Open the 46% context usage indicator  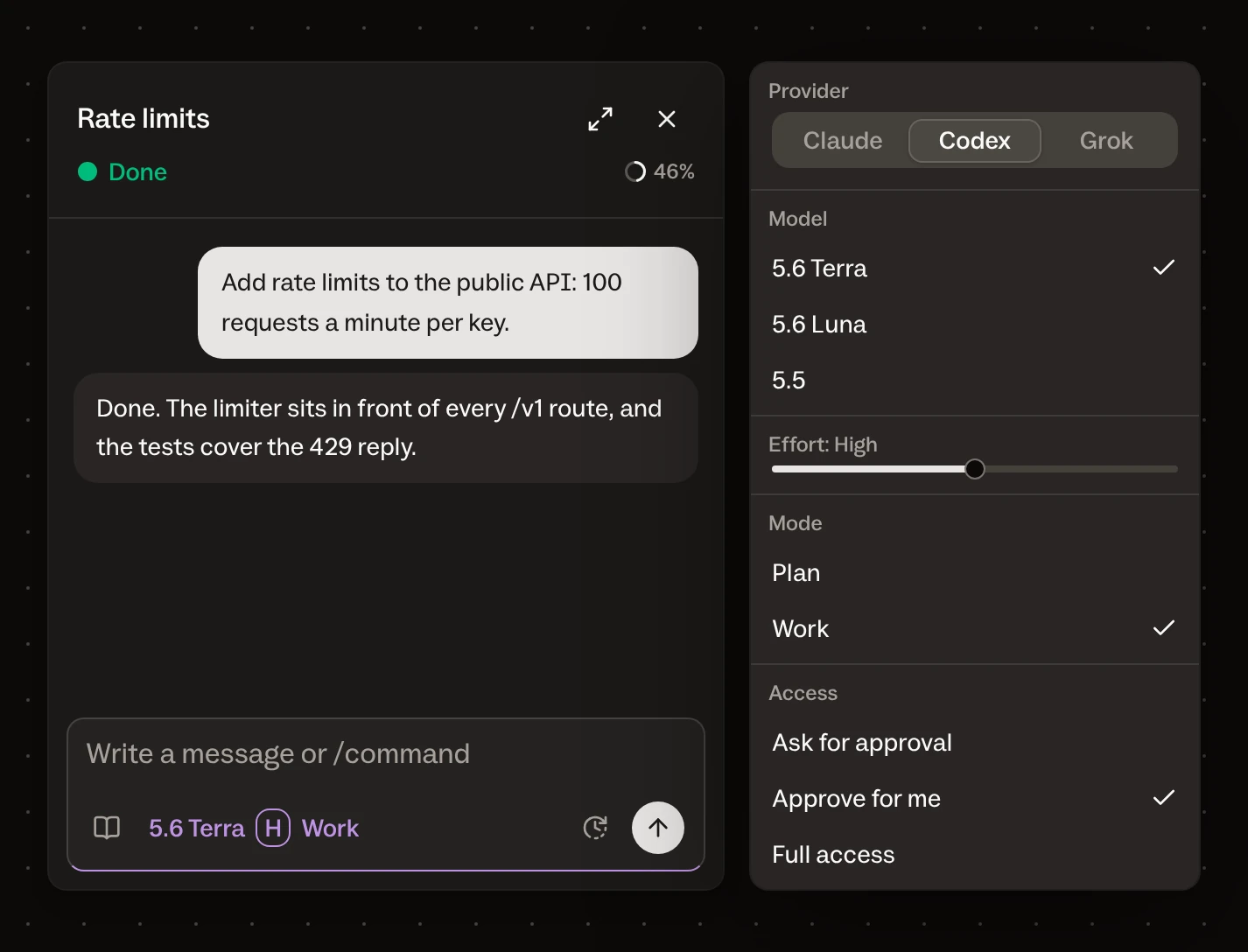pyautogui.click(x=660, y=171)
